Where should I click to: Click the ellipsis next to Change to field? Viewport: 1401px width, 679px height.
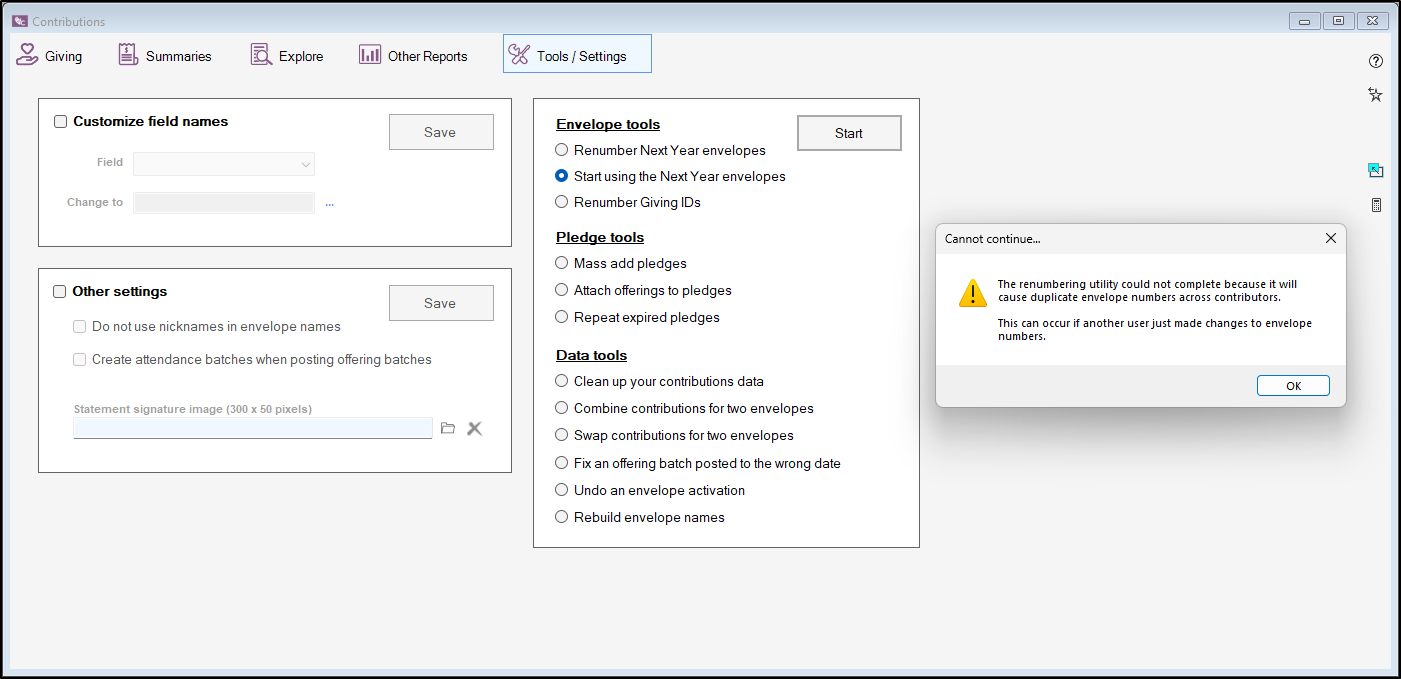click(329, 203)
